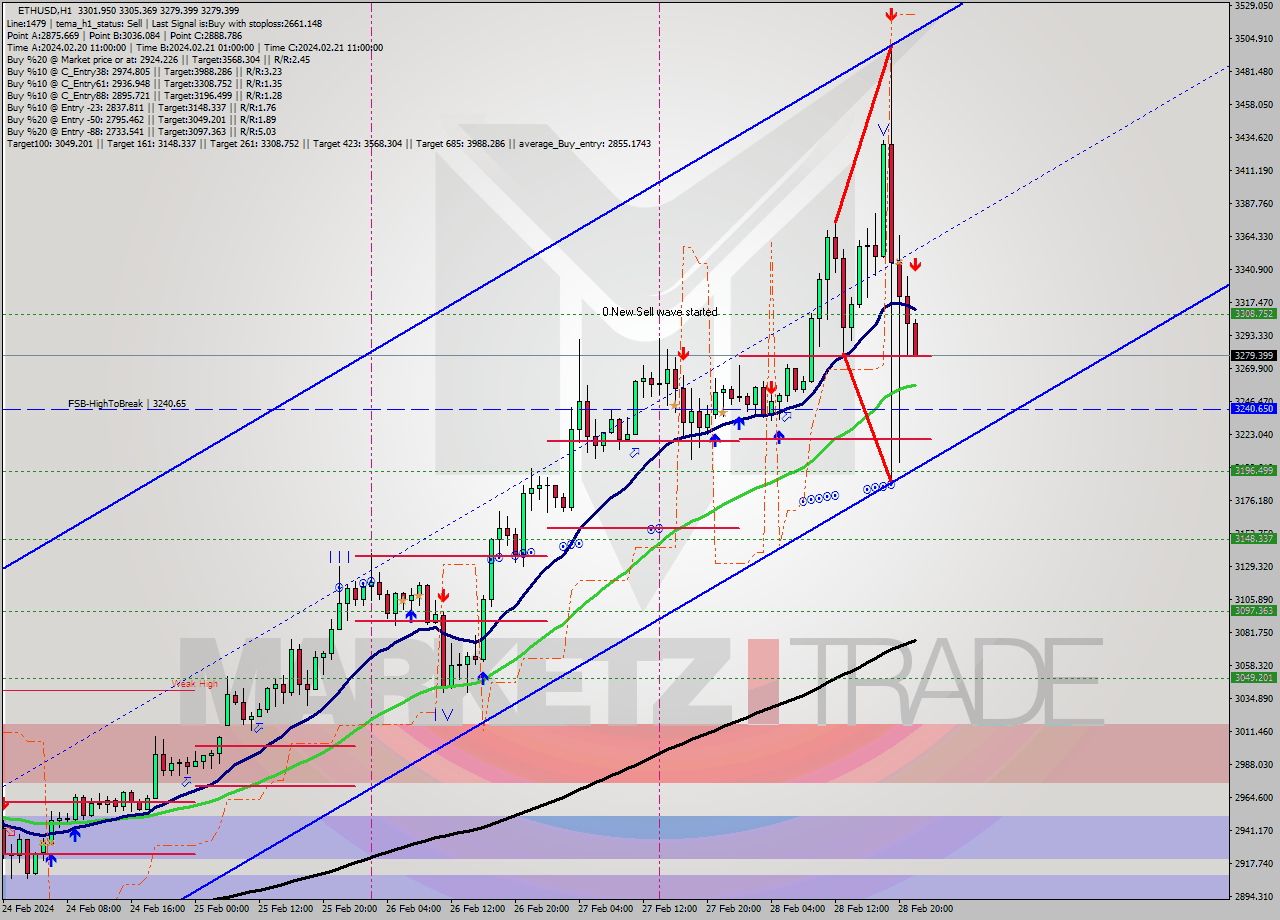Click the 3387.760 price axis label
The width and height of the screenshot is (1280, 920).
click(x=1253, y=204)
